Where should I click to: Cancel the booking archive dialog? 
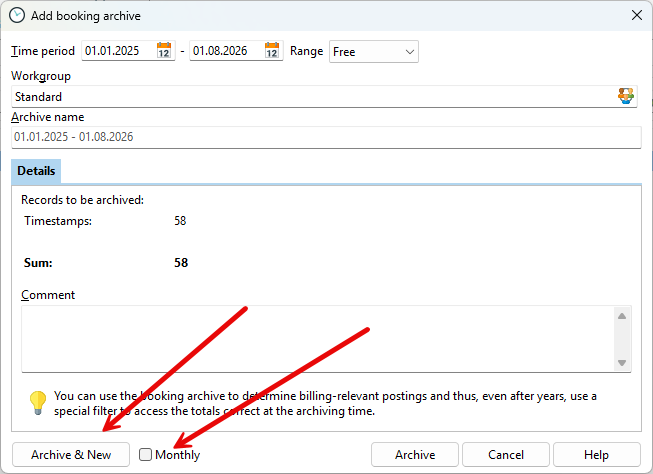tap(506, 455)
